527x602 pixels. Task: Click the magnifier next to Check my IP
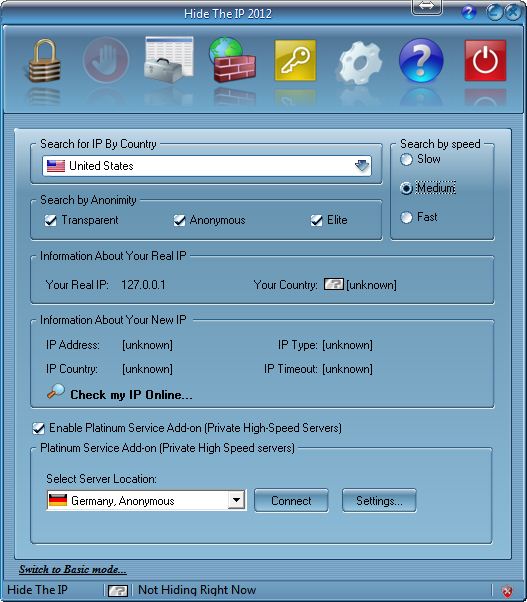(56, 392)
